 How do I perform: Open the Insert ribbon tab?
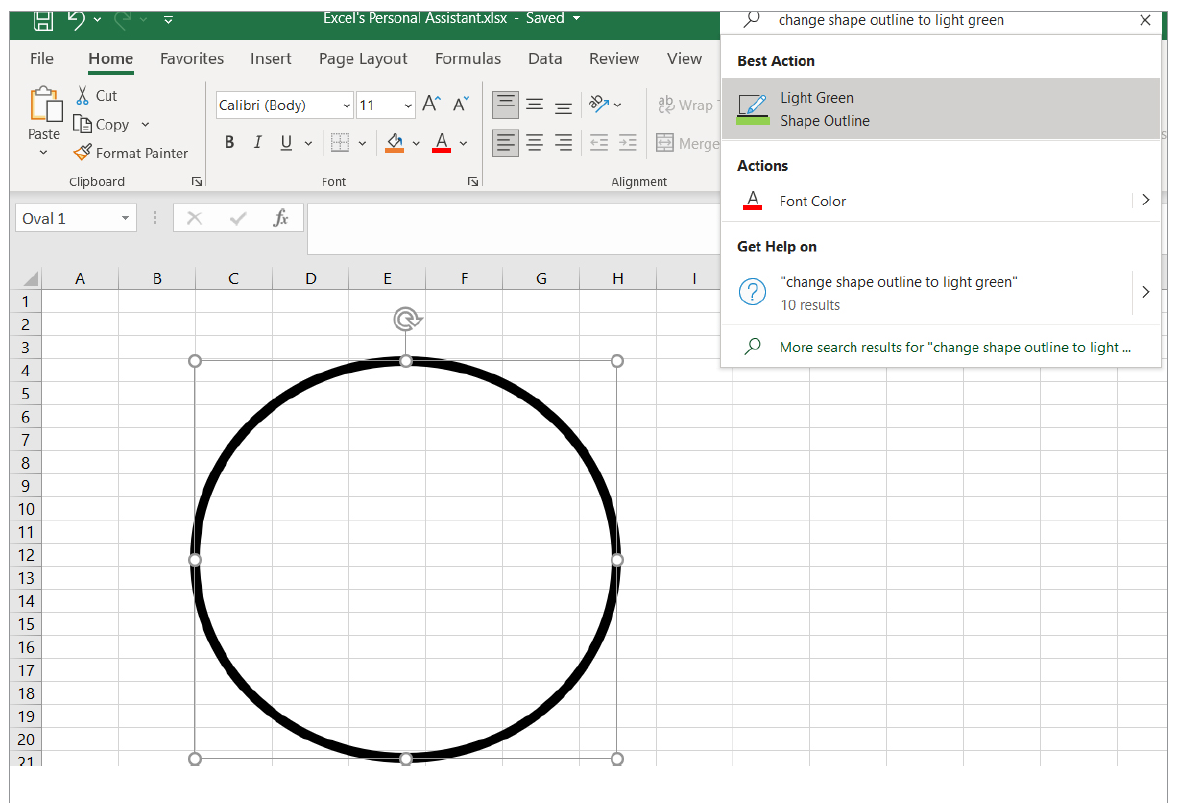click(271, 59)
